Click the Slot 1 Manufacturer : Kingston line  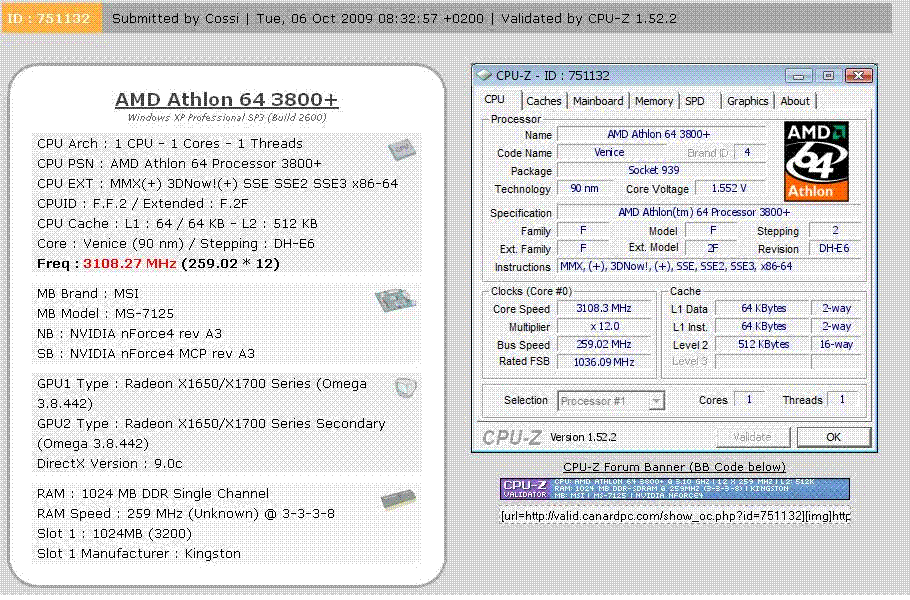[x=139, y=554]
